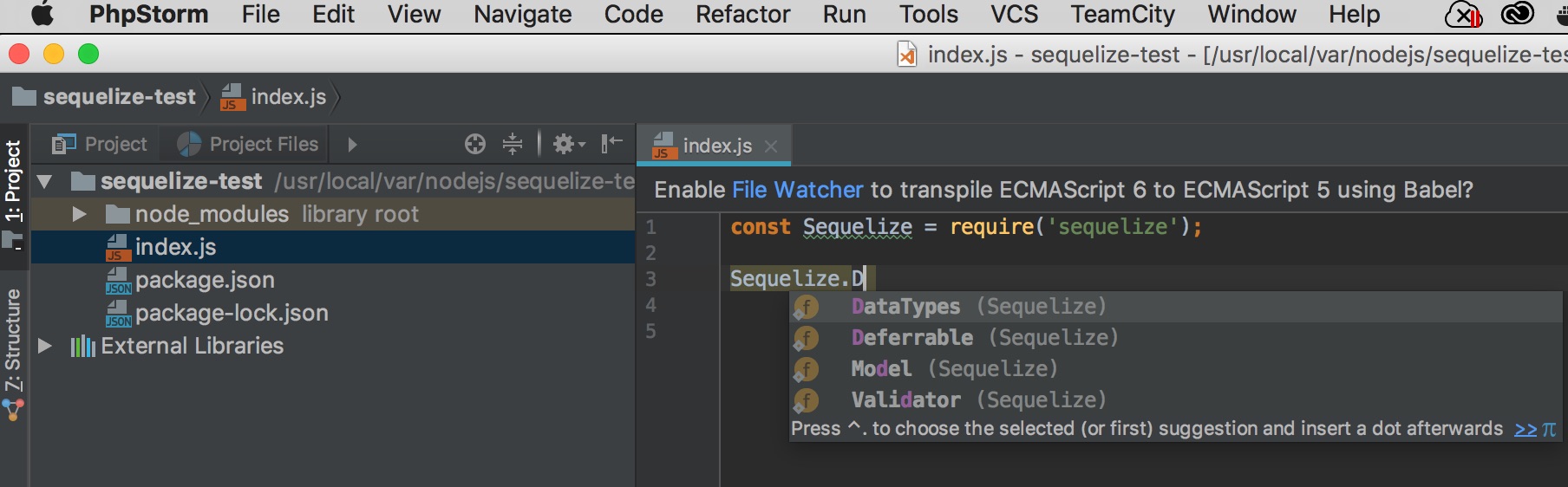Toggle the 7: Structure tool window
Image resolution: width=1568 pixels, height=487 pixels.
click(13, 354)
